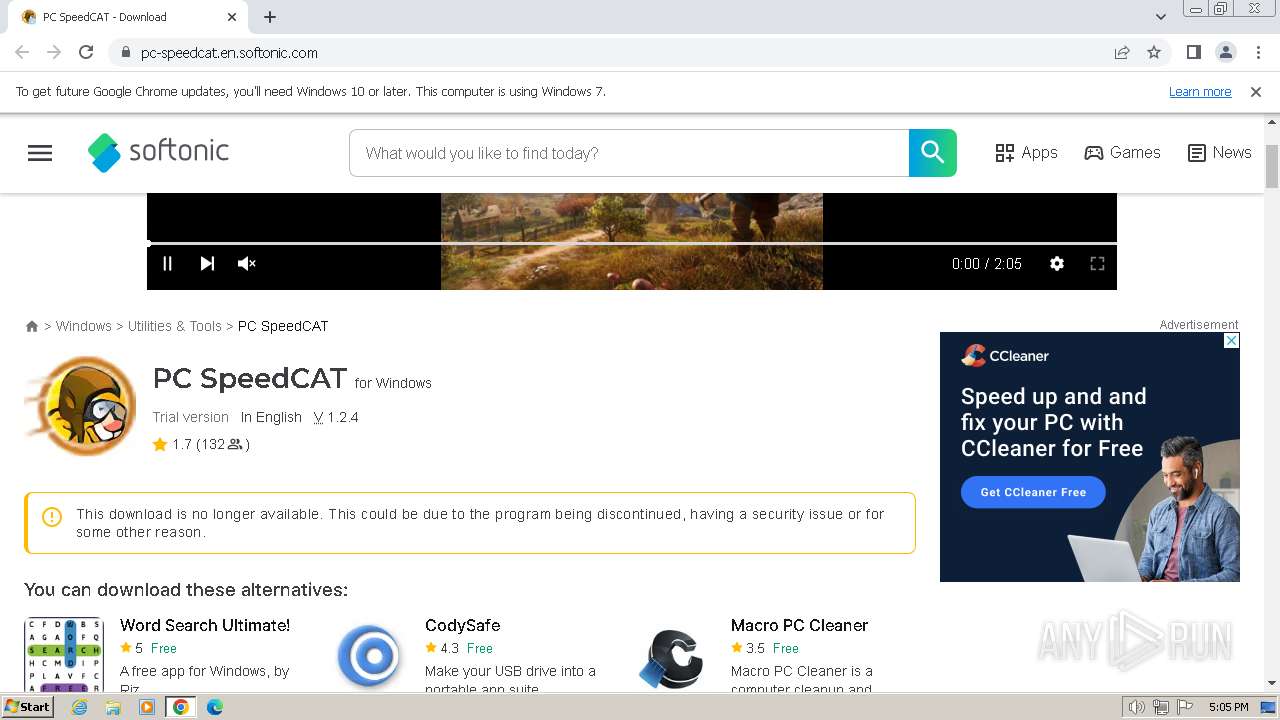Open File Explorer from taskbar

[113, 707]
